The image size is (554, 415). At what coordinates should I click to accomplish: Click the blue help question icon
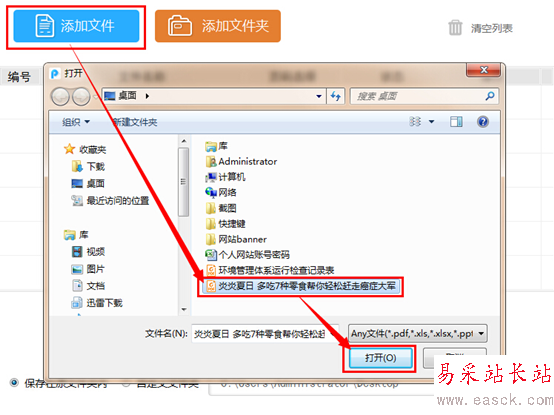(483, 122)
